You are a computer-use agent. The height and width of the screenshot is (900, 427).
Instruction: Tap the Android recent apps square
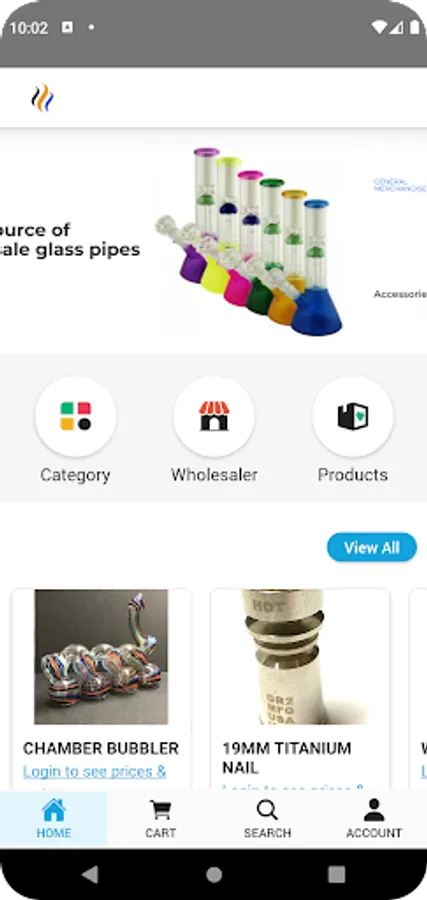click(336, 874)
